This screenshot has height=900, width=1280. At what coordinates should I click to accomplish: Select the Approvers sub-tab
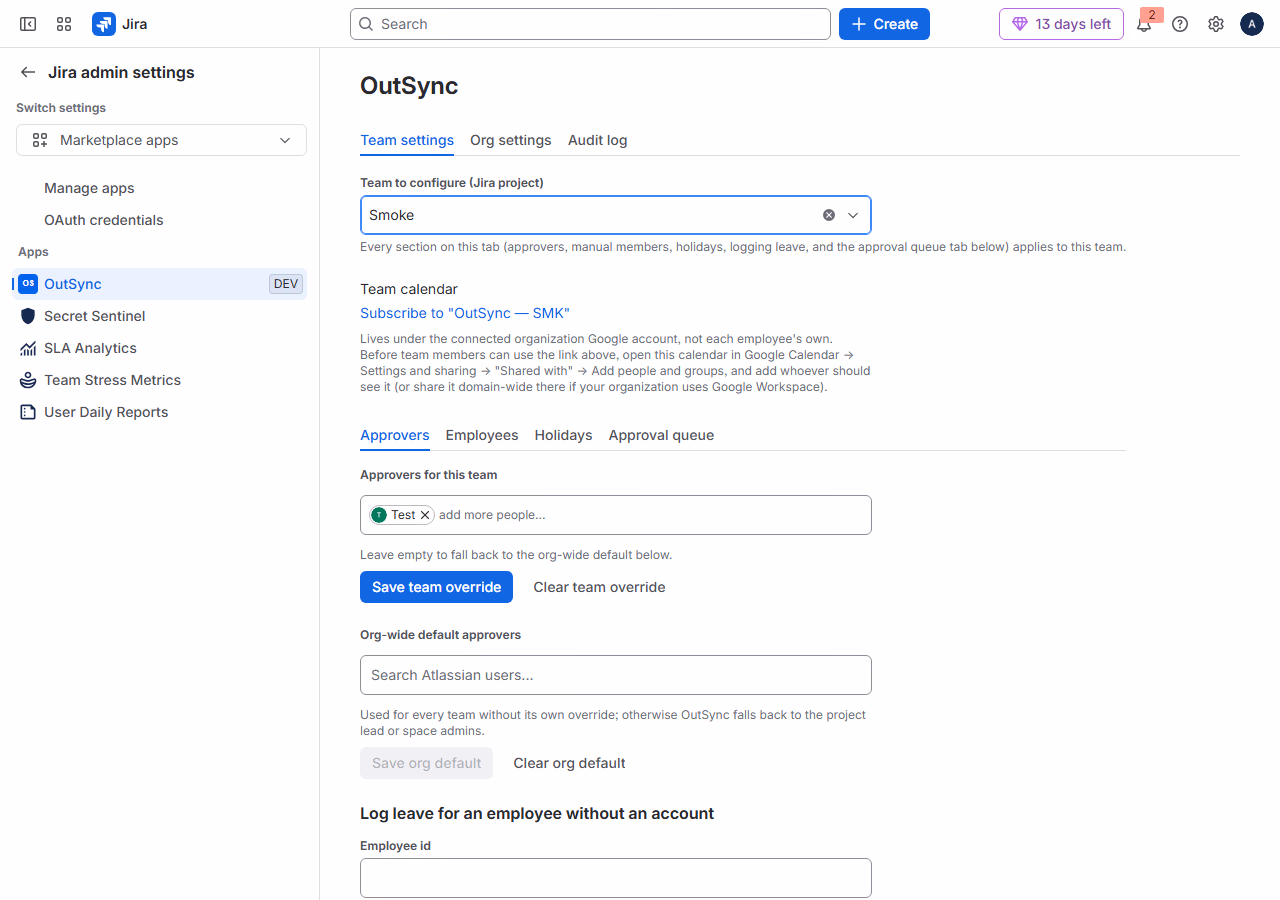coord(395,435)
